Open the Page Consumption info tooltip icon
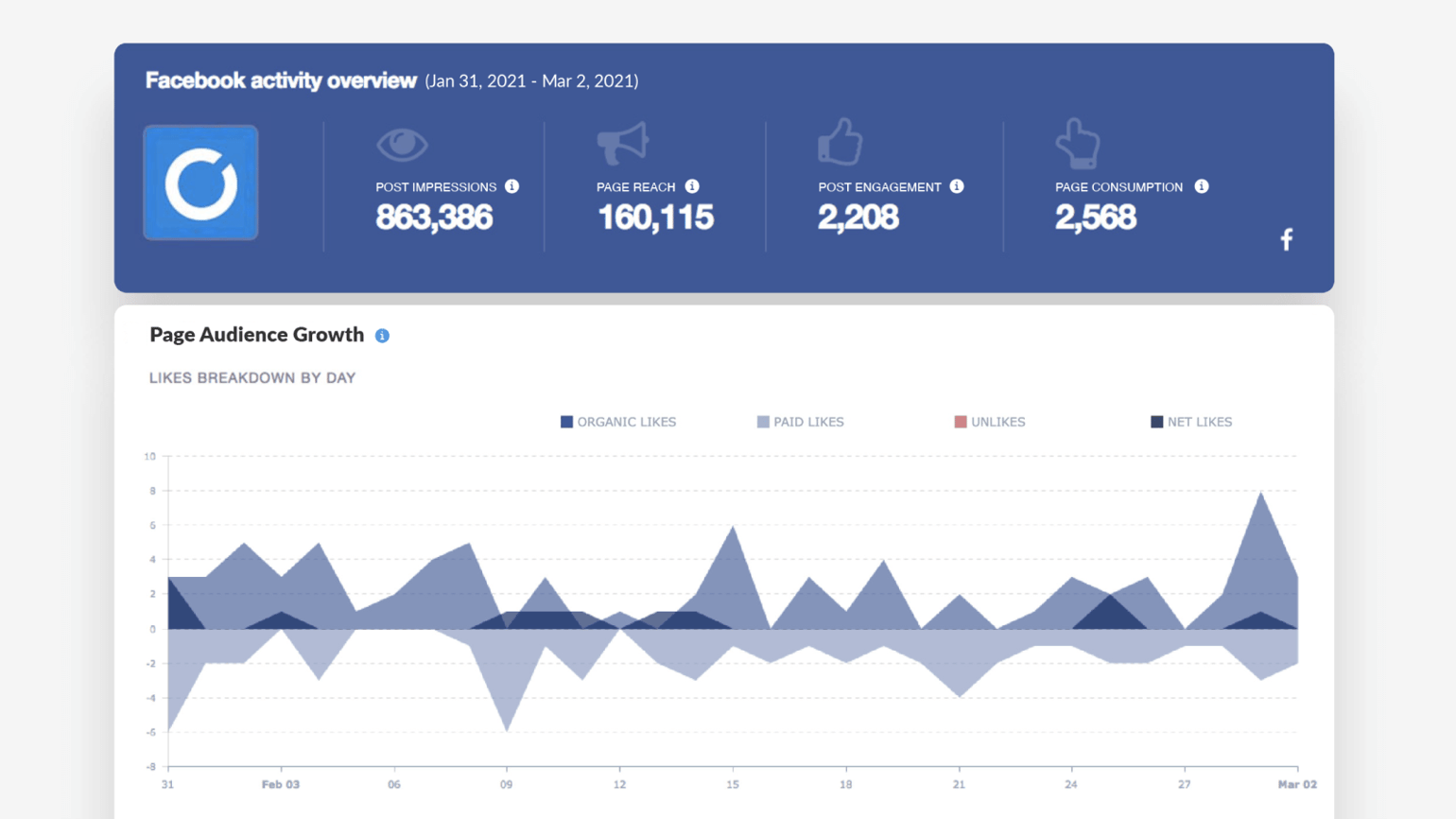The width and height of the screenshot is (1456, 819). 1202,186
